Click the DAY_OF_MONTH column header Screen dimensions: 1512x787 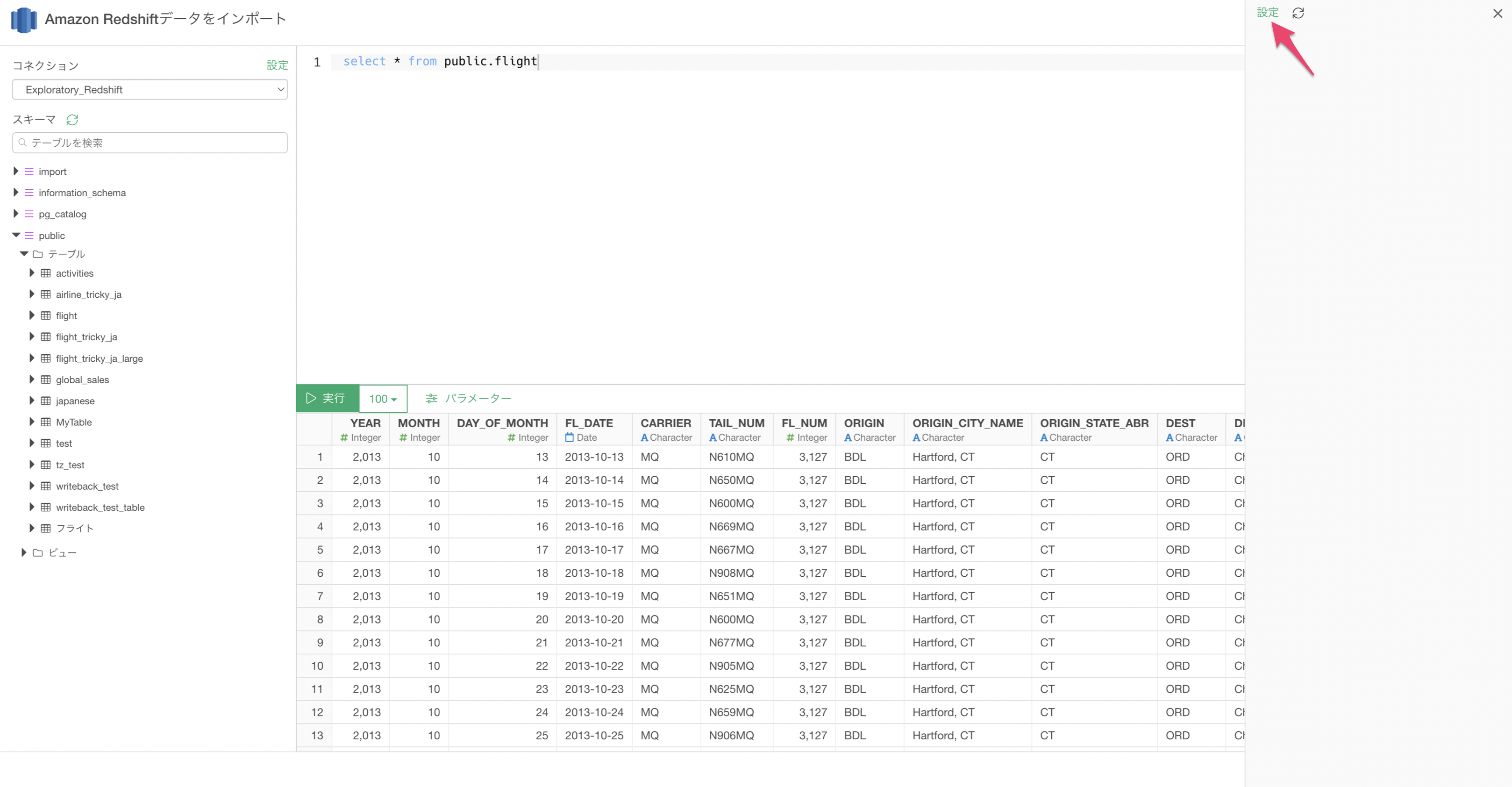[x=502, y=429]
